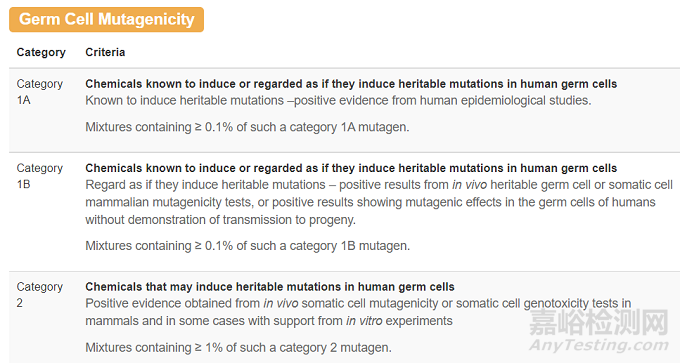Click the Category 1A row label
The image size is (680, 363).
pos(39,92)
